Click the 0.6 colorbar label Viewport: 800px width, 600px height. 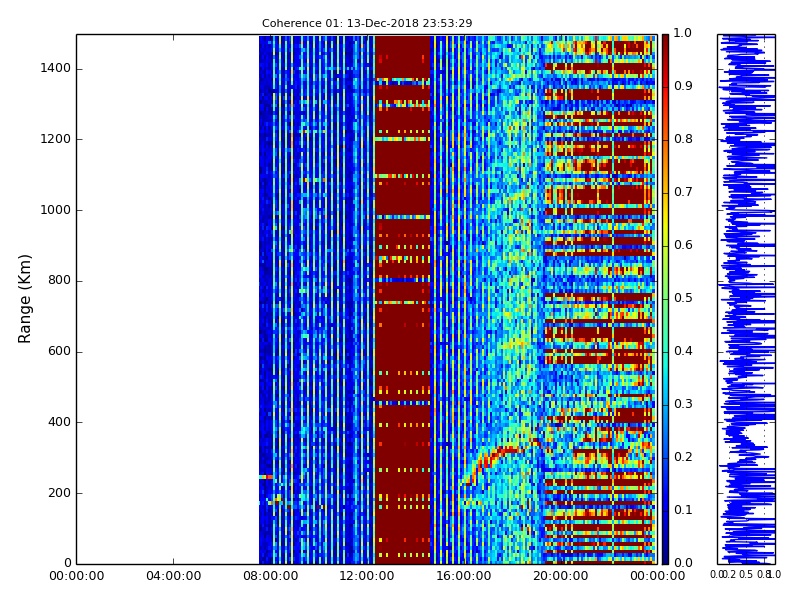point(683,245)
